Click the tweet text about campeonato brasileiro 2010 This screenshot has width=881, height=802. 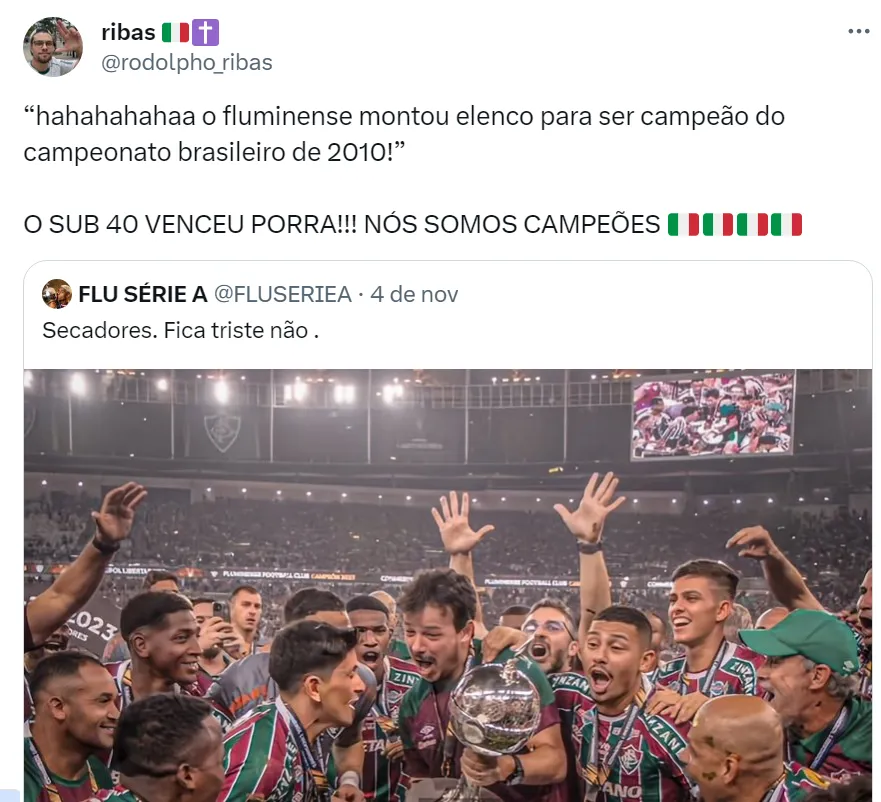coord(404,134)
